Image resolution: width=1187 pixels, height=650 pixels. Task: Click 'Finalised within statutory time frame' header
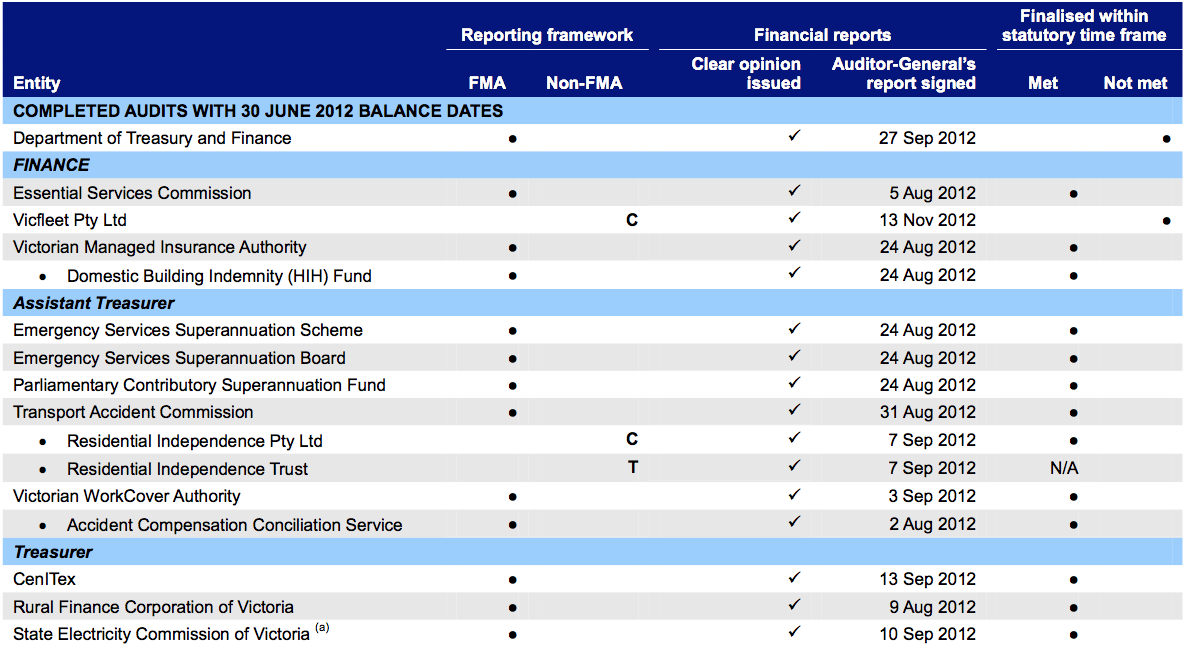click(1084, 26)
